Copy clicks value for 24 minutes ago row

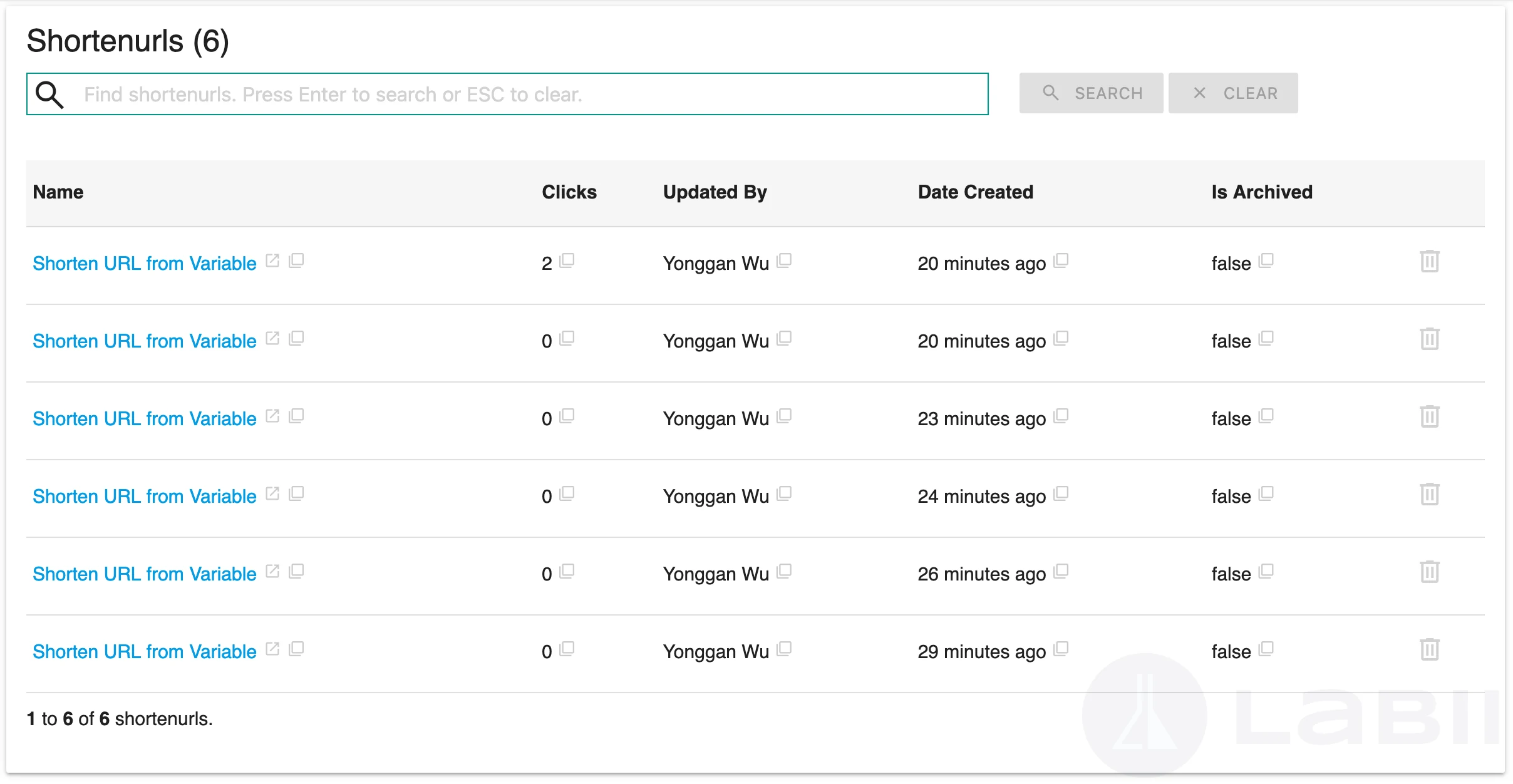567,493
